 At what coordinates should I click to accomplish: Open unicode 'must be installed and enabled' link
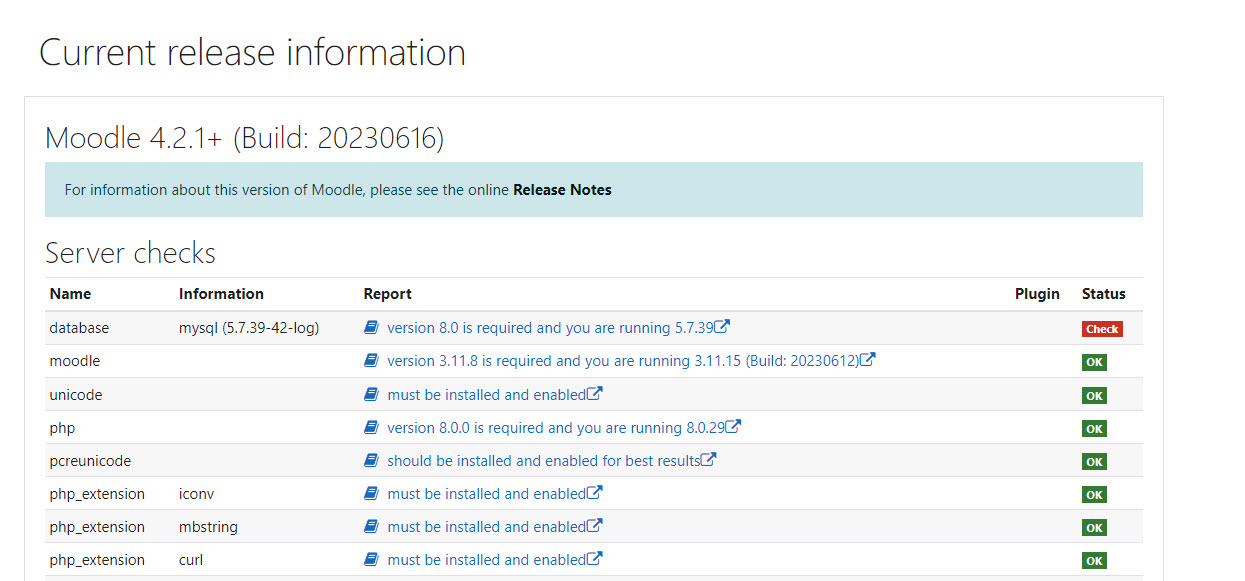point(486,395)
